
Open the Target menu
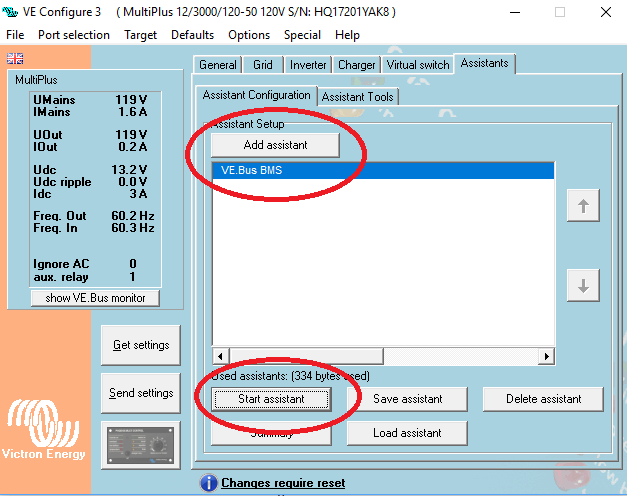point(140,35)
